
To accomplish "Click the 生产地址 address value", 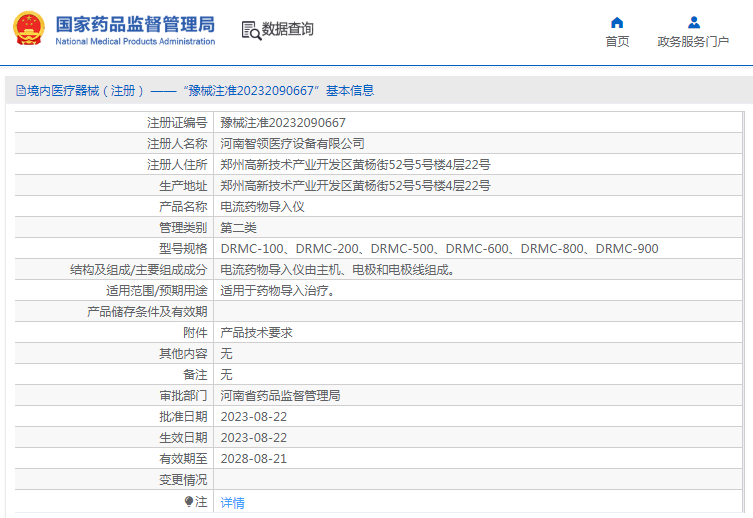I will click(x=355, y=186).
